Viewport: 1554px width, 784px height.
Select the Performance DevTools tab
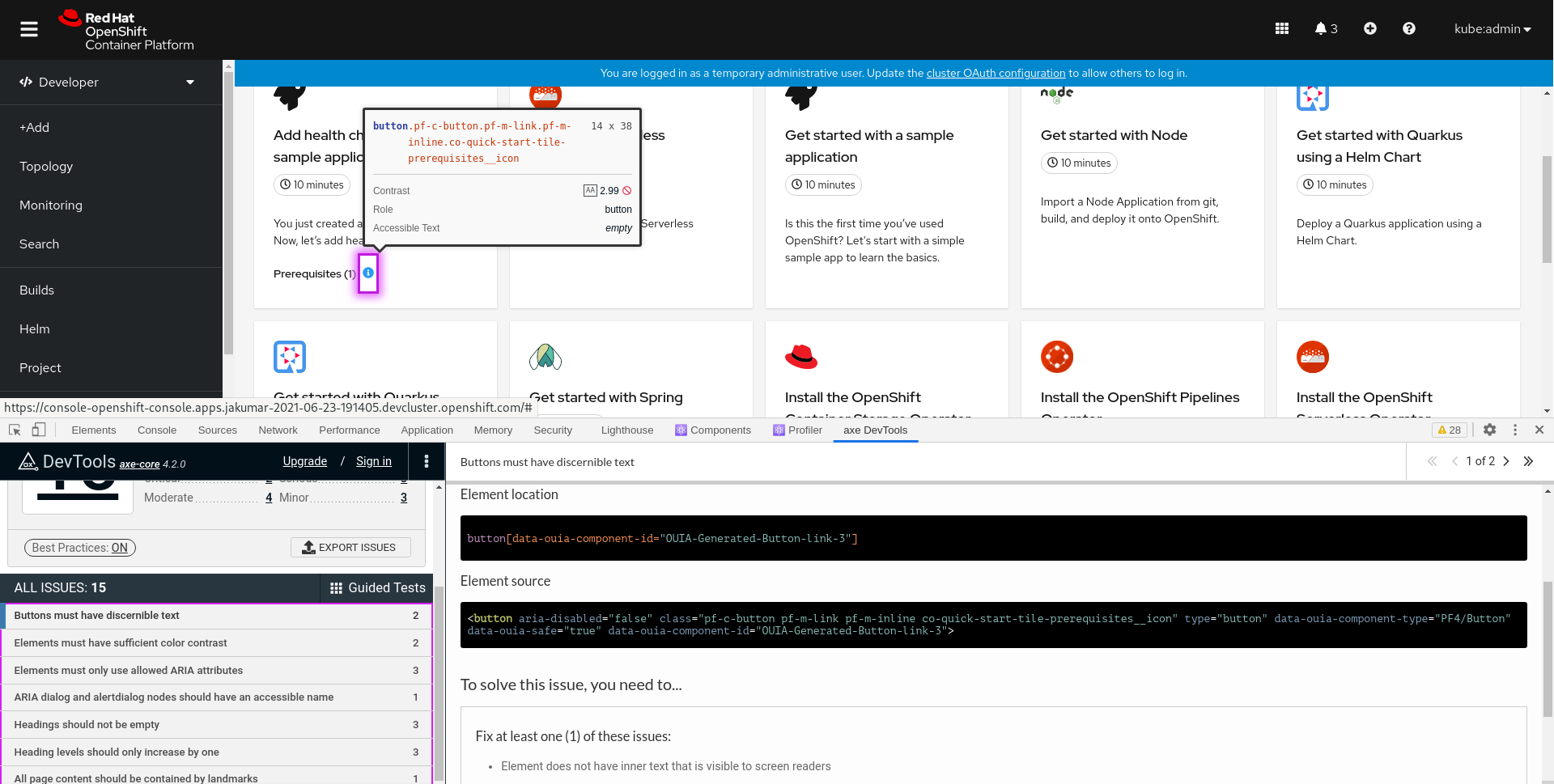point(350,430)
